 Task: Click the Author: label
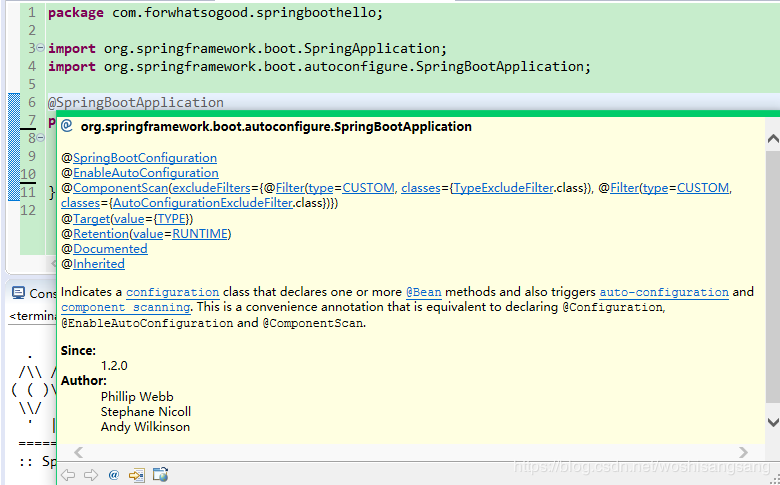click(x=84, y=381)
